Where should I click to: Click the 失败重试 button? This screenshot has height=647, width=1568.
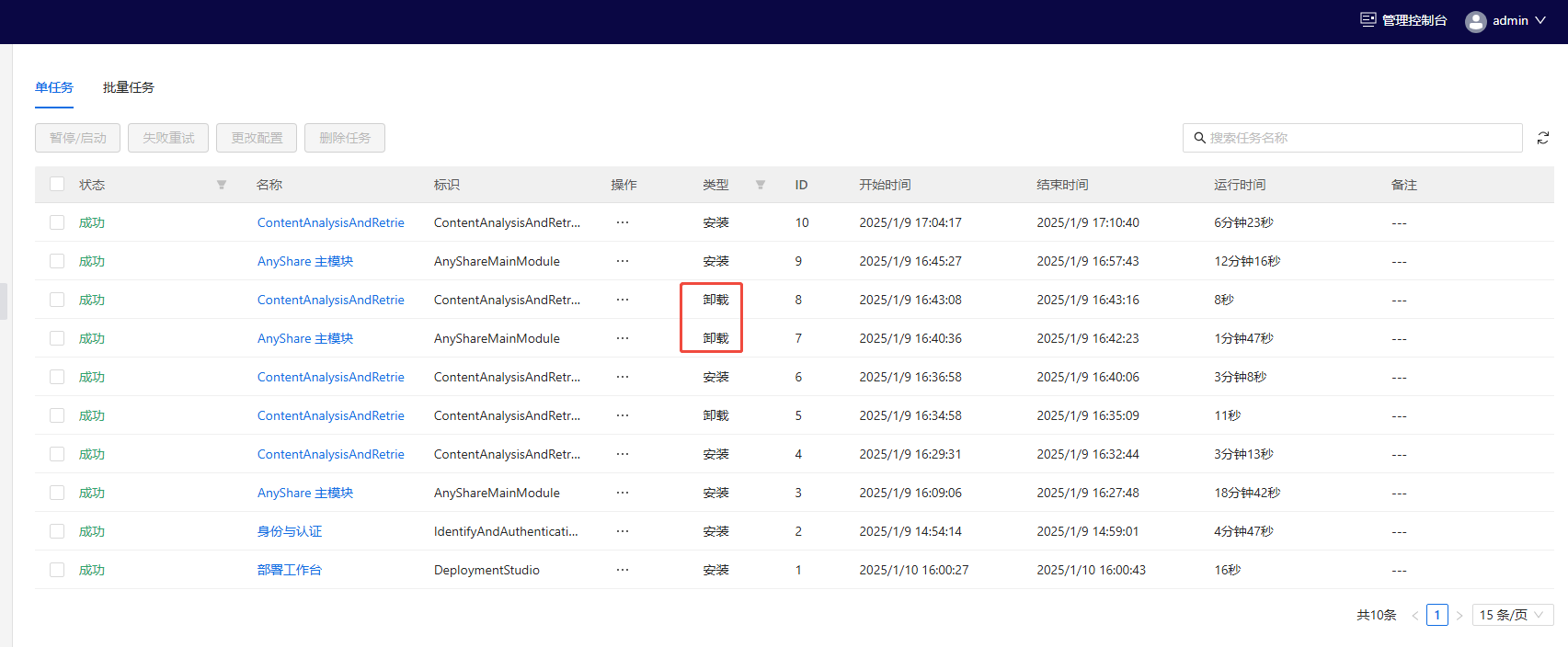click(168, 138)
